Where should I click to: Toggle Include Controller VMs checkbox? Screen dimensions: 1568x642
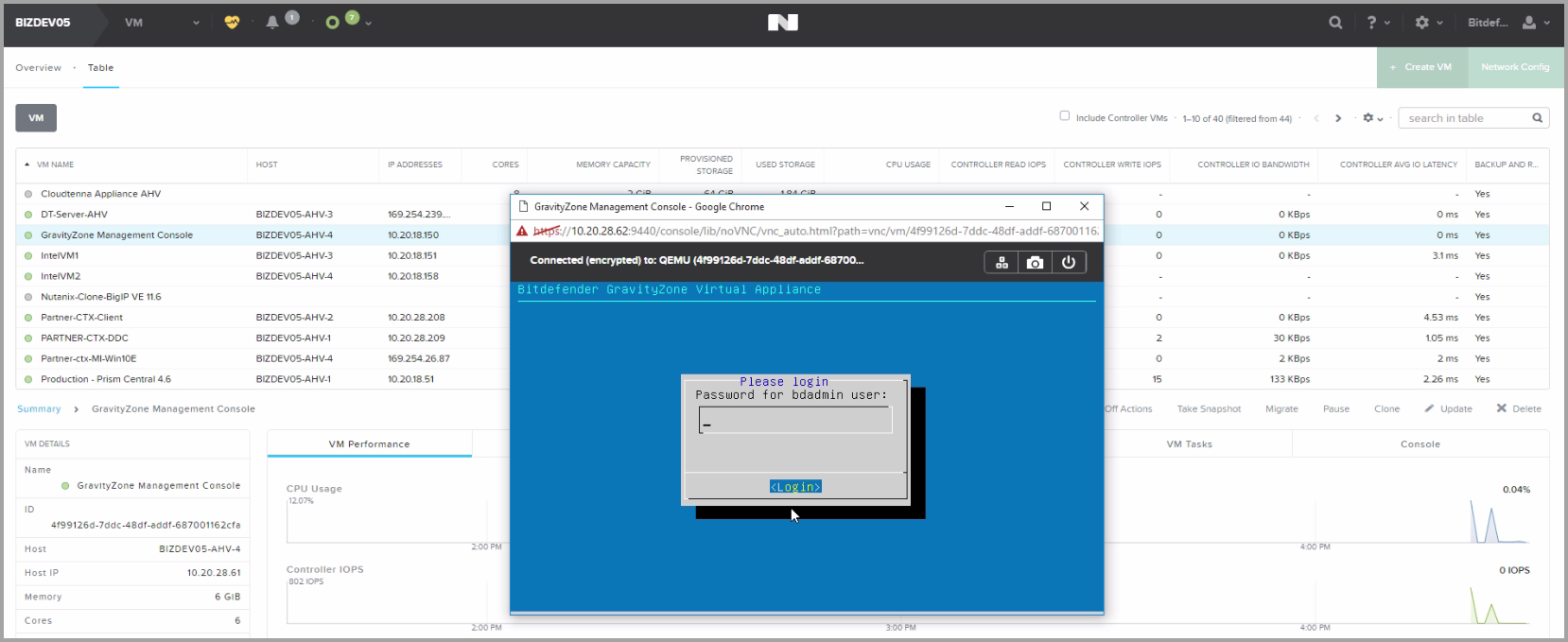click(x=1065, y=116)
